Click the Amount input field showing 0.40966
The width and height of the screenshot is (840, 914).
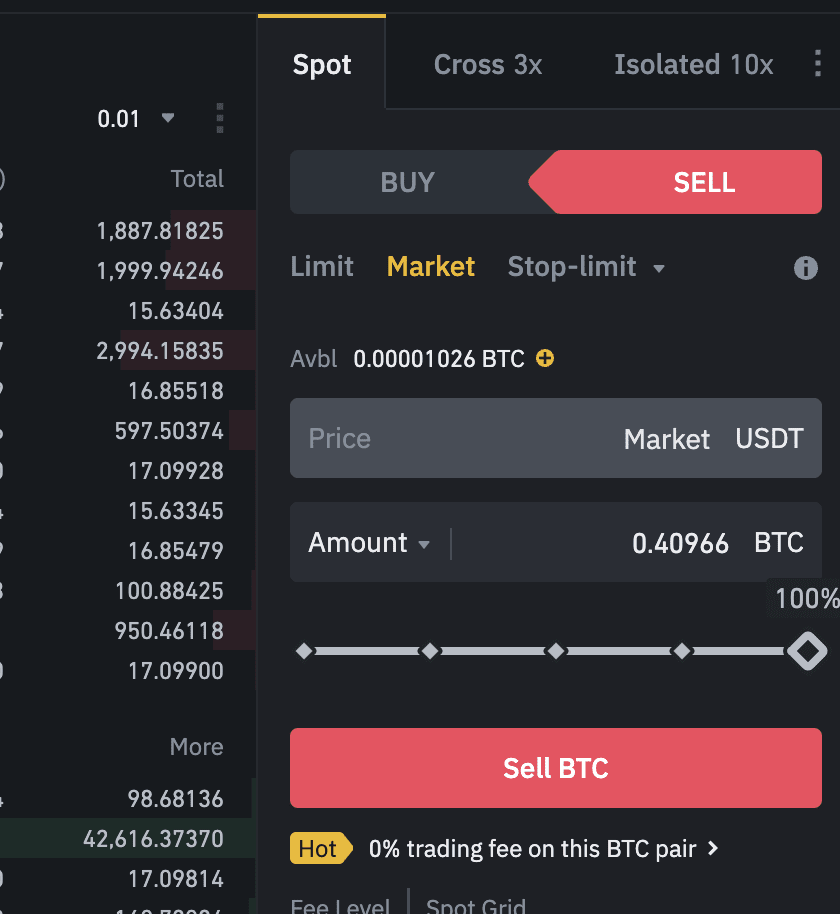coord(600,543)
